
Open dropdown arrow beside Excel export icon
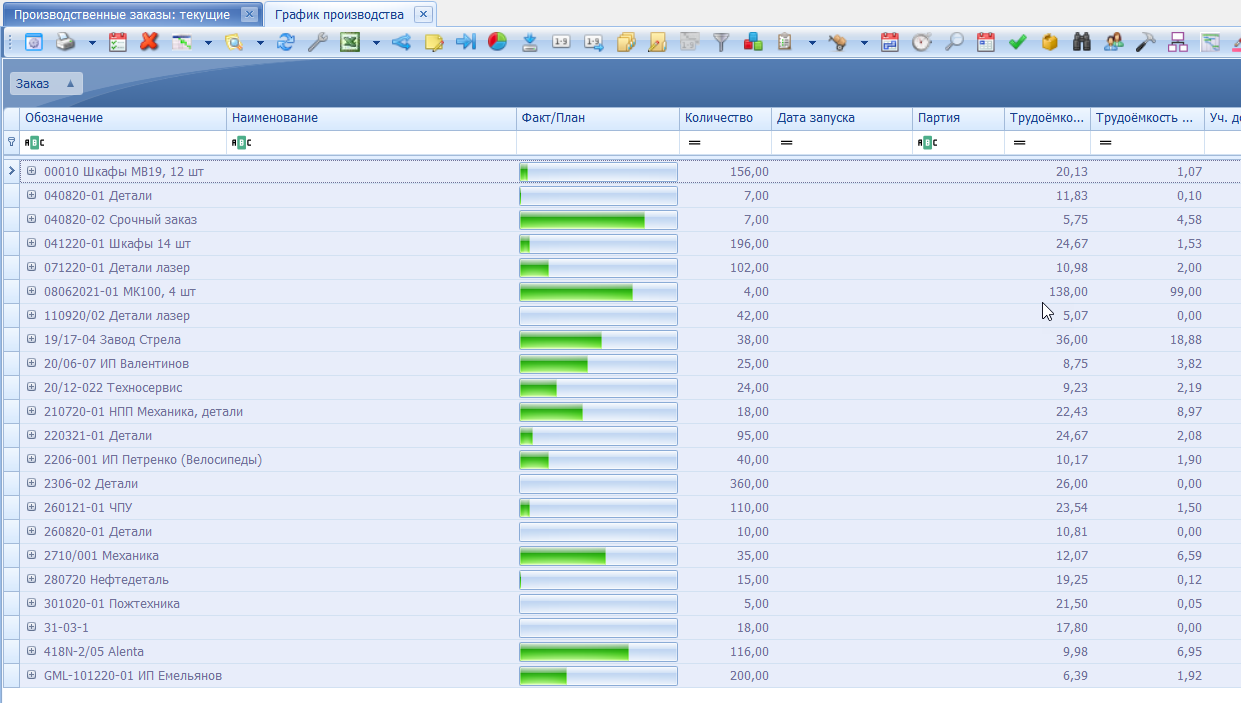376,43
